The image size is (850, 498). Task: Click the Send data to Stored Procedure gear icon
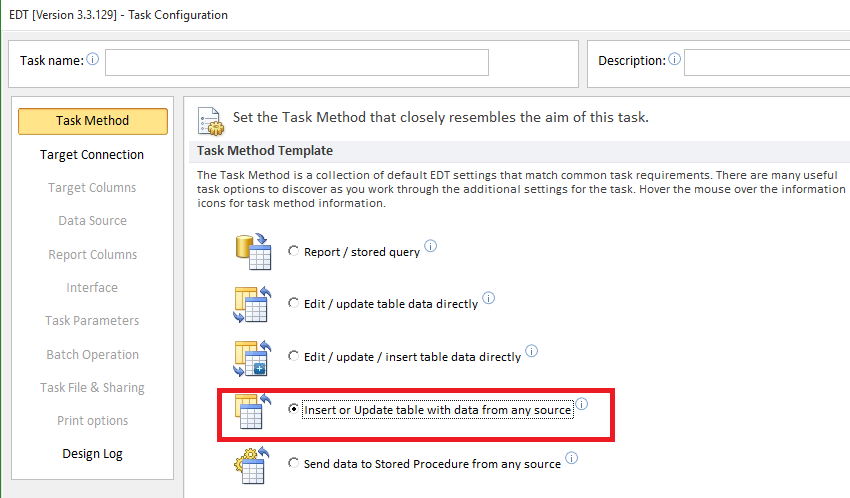252,465
